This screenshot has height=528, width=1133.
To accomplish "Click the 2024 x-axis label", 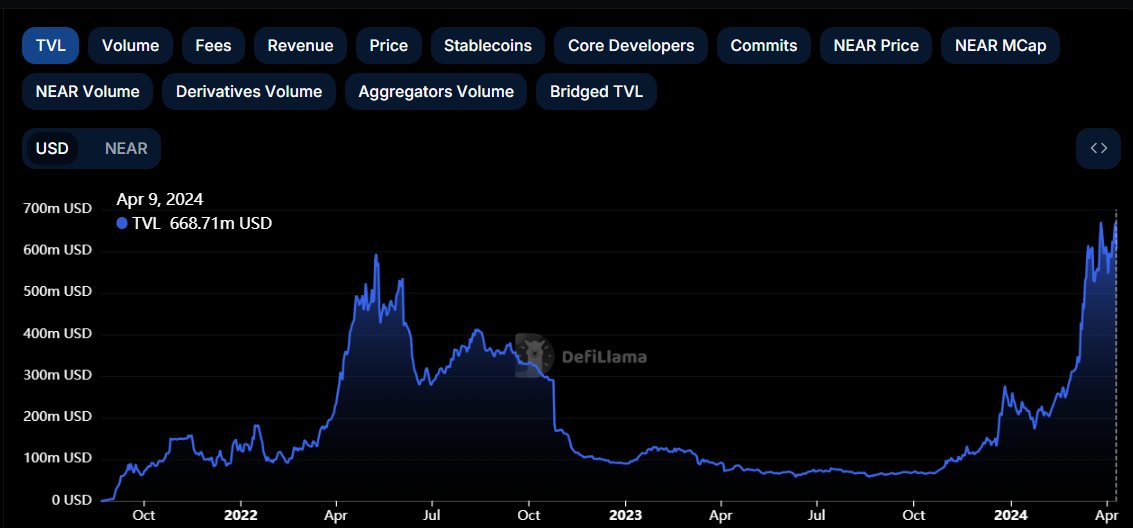I will (1011, 516).
